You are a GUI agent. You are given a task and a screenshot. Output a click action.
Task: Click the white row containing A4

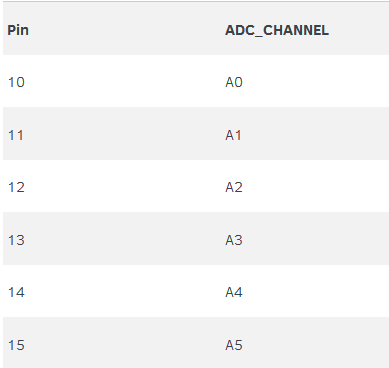tap(196, 291)
